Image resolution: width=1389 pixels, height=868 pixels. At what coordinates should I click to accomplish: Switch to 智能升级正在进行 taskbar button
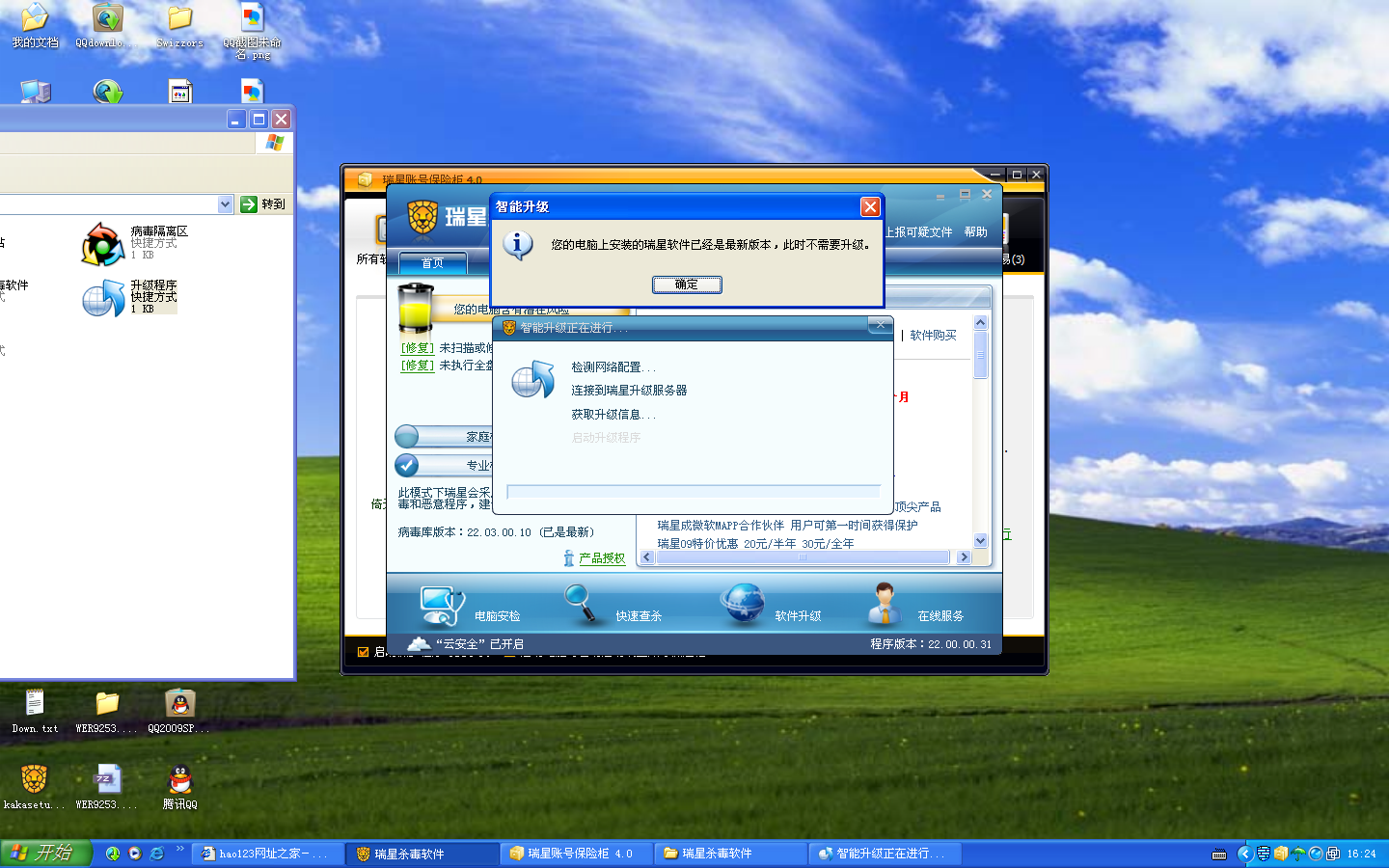(x=885, y=854)
